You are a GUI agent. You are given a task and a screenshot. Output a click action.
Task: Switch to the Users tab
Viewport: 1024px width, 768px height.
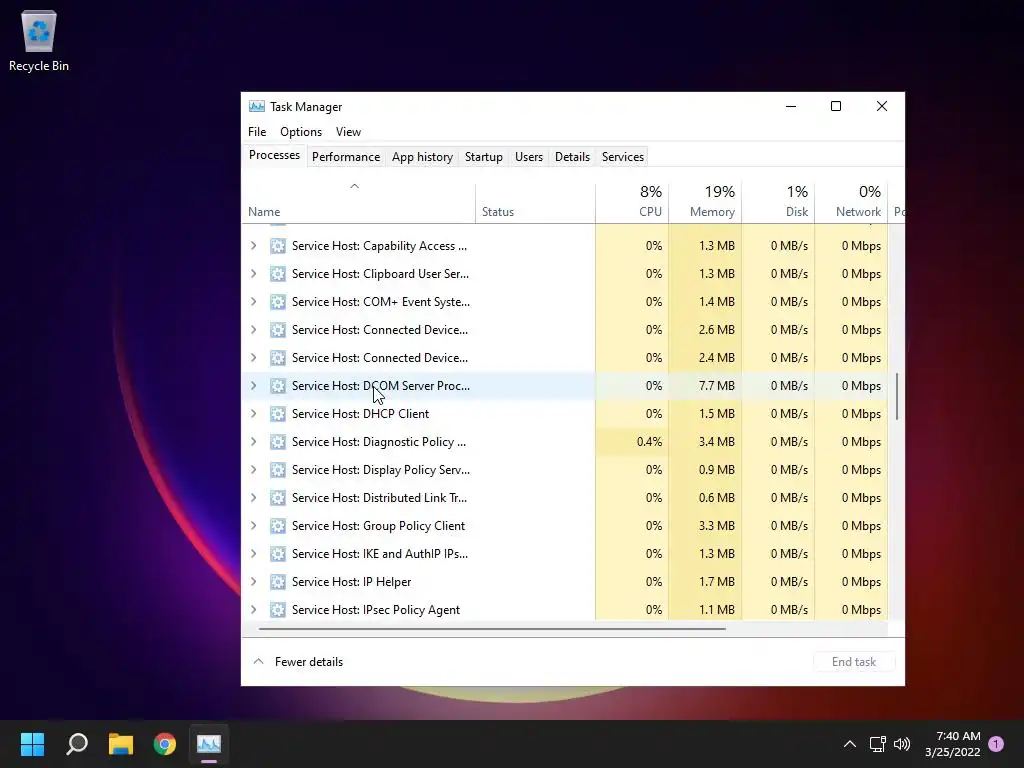(529, 157)
